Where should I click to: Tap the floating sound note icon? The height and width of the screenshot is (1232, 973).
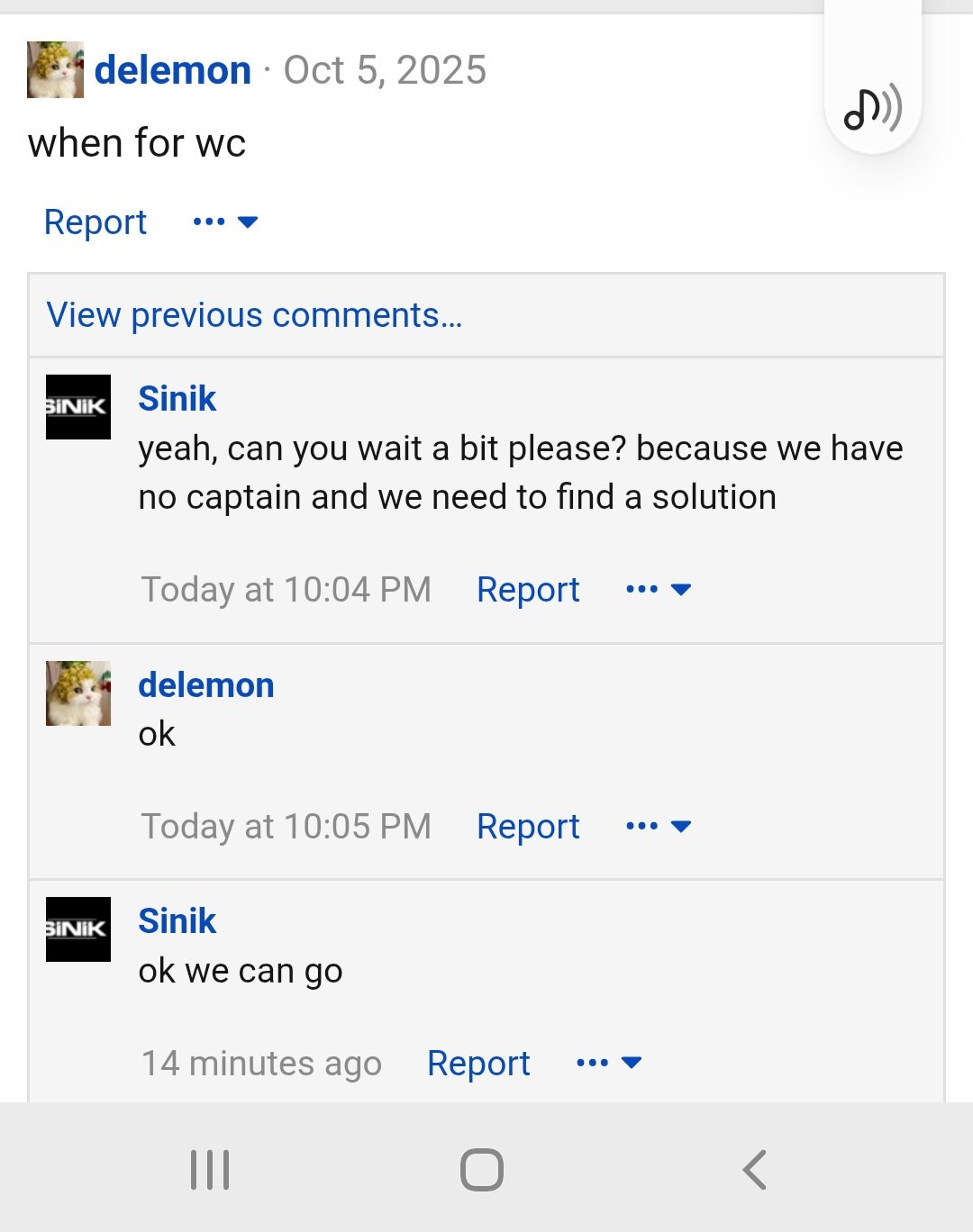872,109
